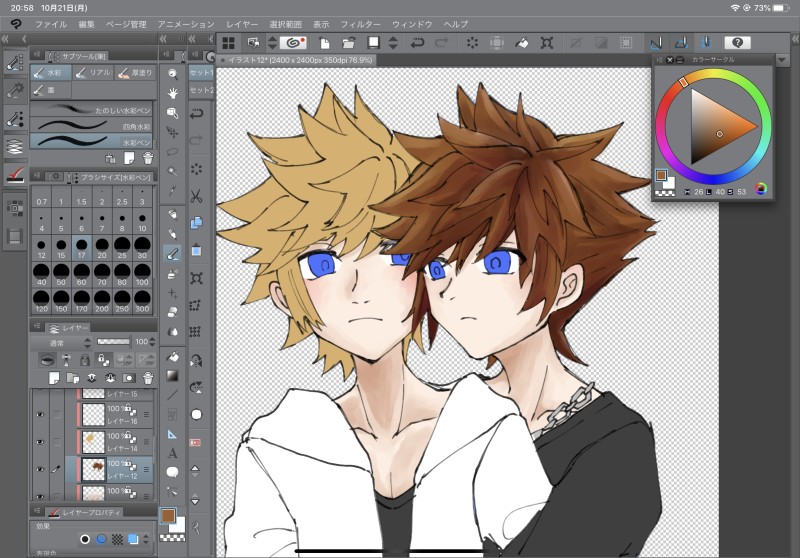Toggle clip to layer below
Screen dimensions: 800x558
(47, 360)
